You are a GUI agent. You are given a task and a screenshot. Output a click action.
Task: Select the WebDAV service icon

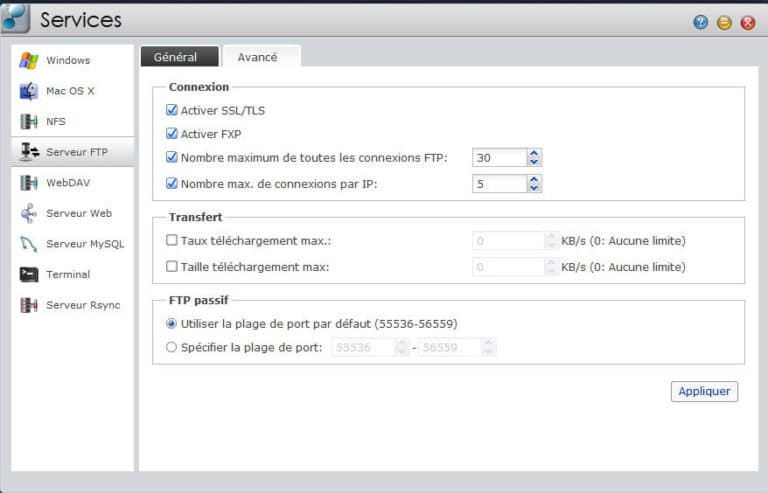coord(29,183)
